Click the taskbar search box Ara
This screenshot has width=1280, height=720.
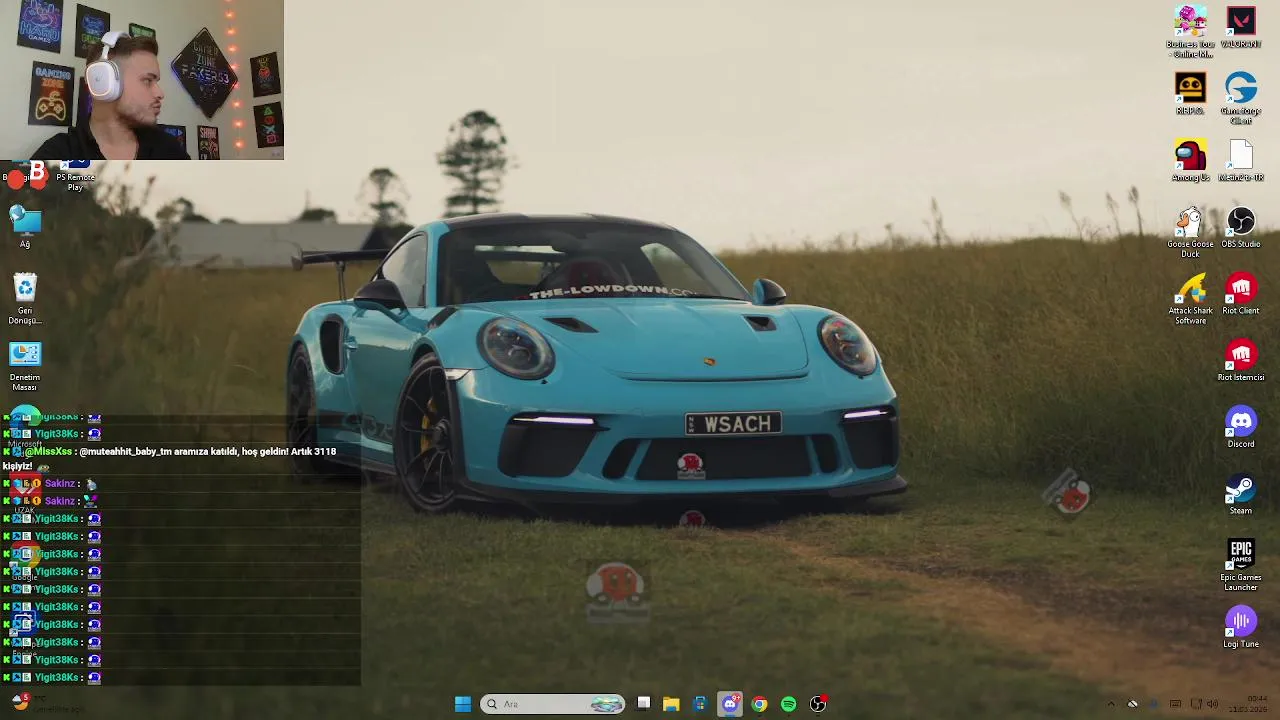[553, 704]
